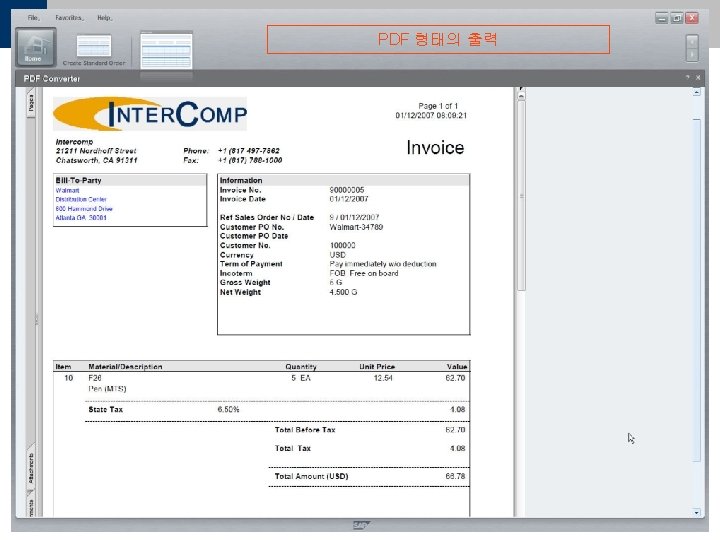Viewport: 720px width, 540px height.
Task: Click the 'Page 1 of 1' text
Action: point(438,106)
